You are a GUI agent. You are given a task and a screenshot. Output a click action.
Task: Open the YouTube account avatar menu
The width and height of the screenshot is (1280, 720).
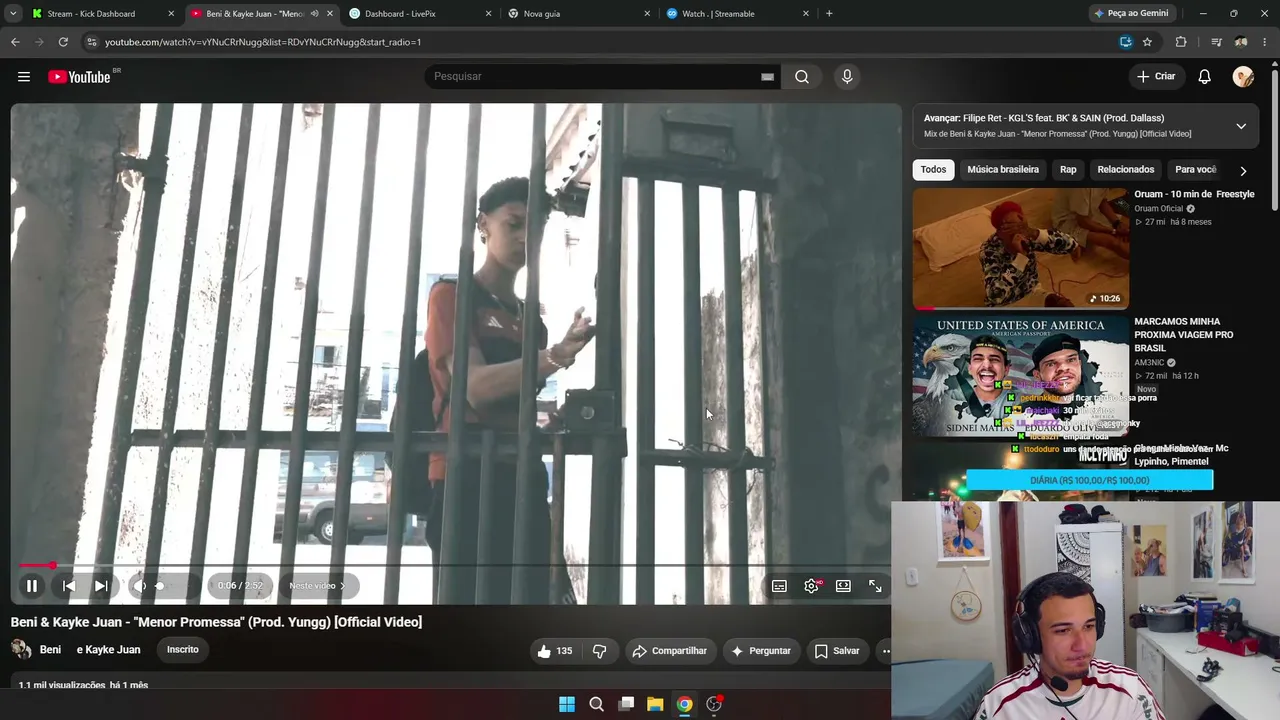click(x=1243, y=77)
